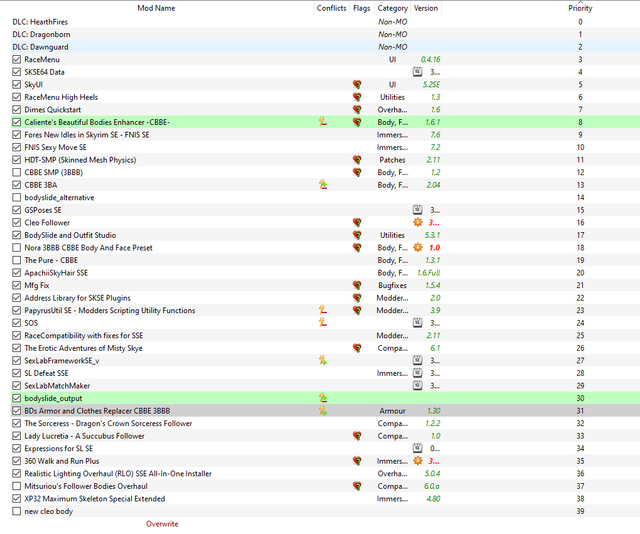Sort by the Mod Name column header
Screen dimensions: 640x534
156,8
